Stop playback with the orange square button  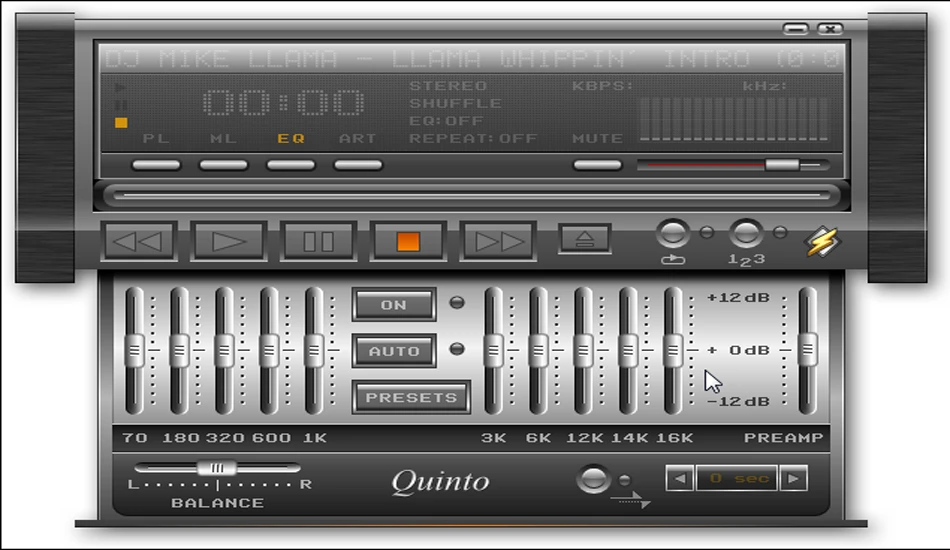tap(408, 242)
